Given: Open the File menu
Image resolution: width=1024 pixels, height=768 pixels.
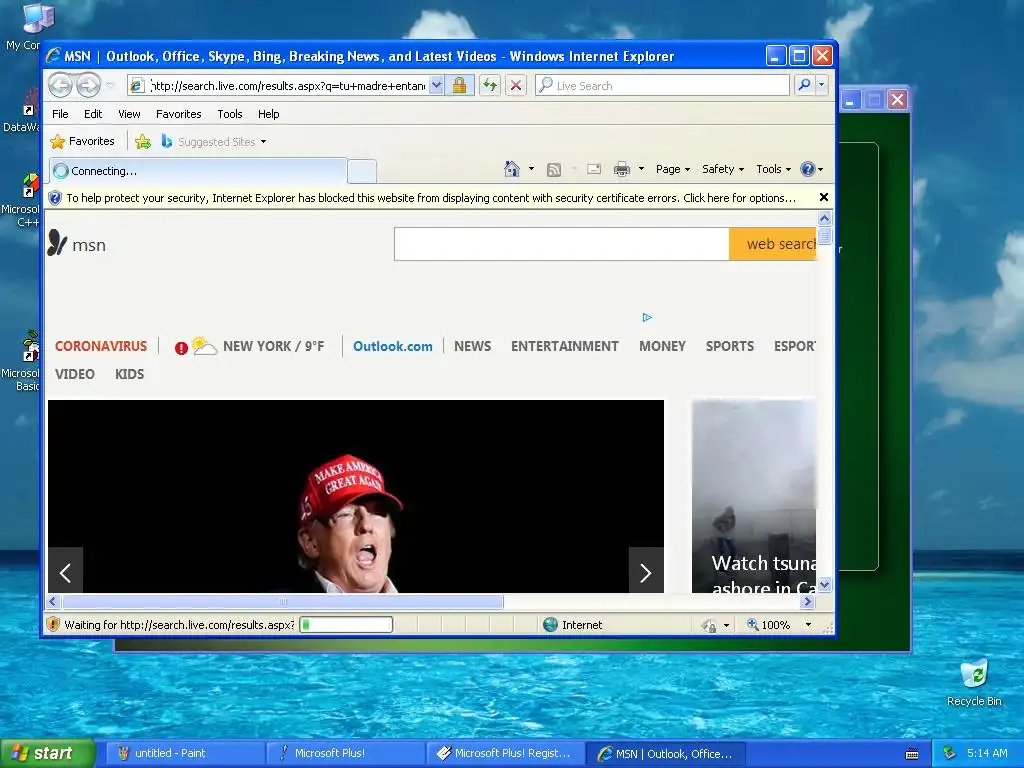Looking at the screenshot, I should (x=60, y=114).
